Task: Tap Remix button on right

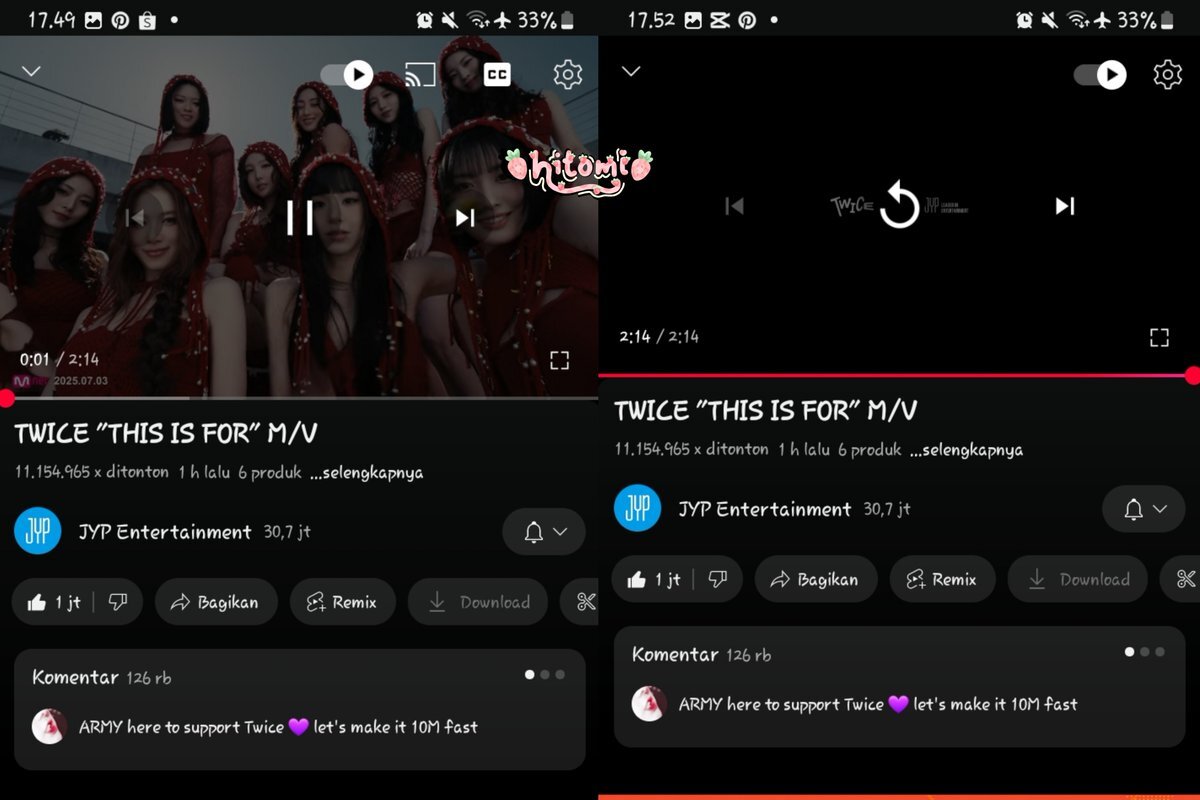Action: [x=943, y=579]
